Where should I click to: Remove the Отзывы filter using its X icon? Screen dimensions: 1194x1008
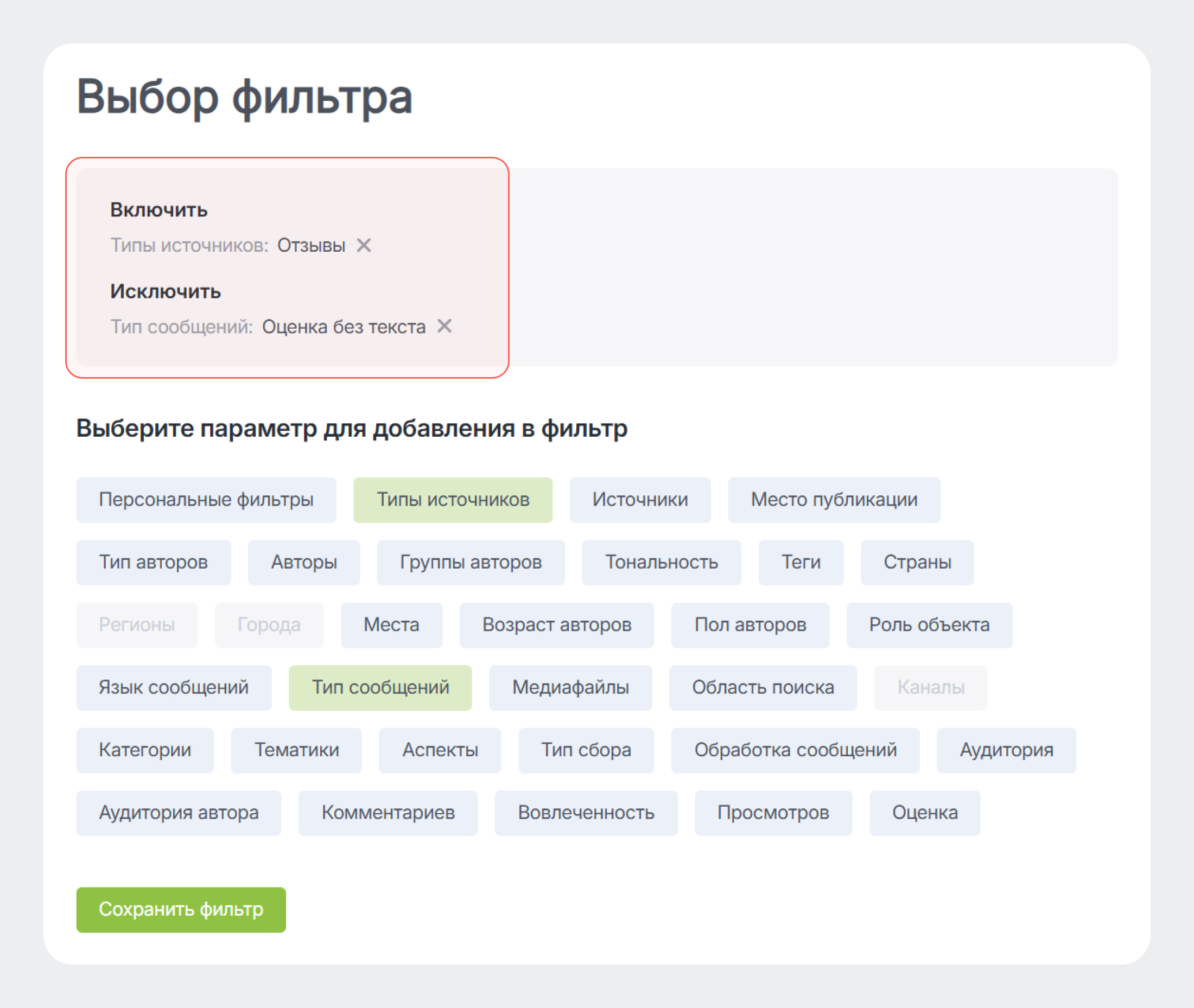[365, 245]
